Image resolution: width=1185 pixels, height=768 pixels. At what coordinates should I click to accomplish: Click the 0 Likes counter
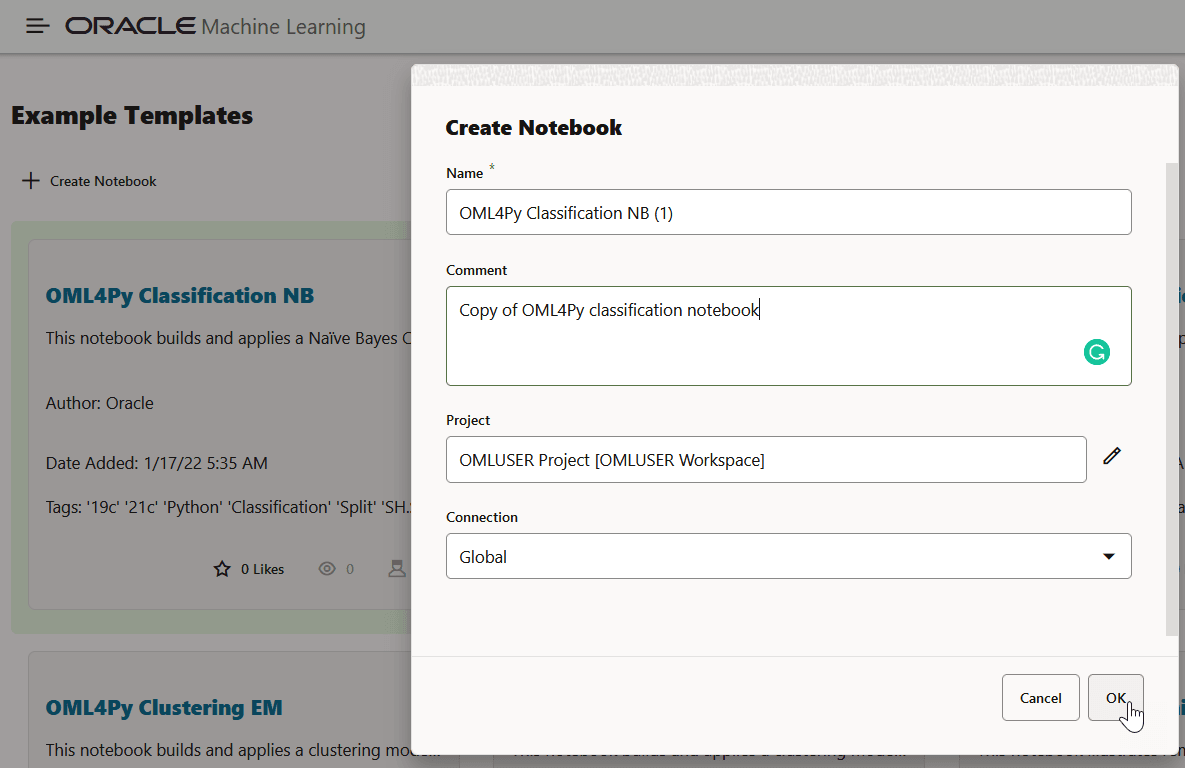click(263, 568)
